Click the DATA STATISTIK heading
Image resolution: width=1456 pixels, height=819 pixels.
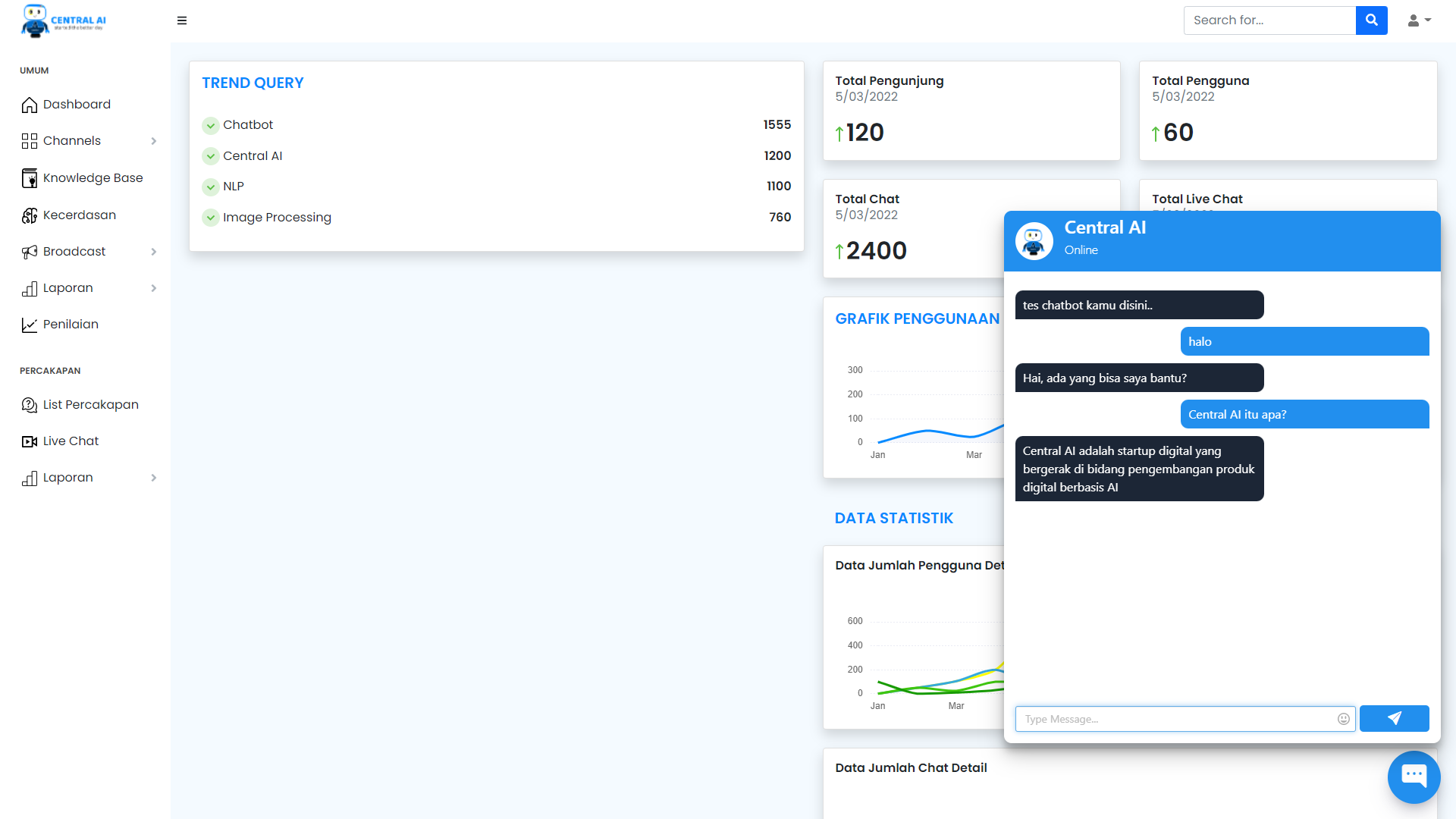(894, 519)
